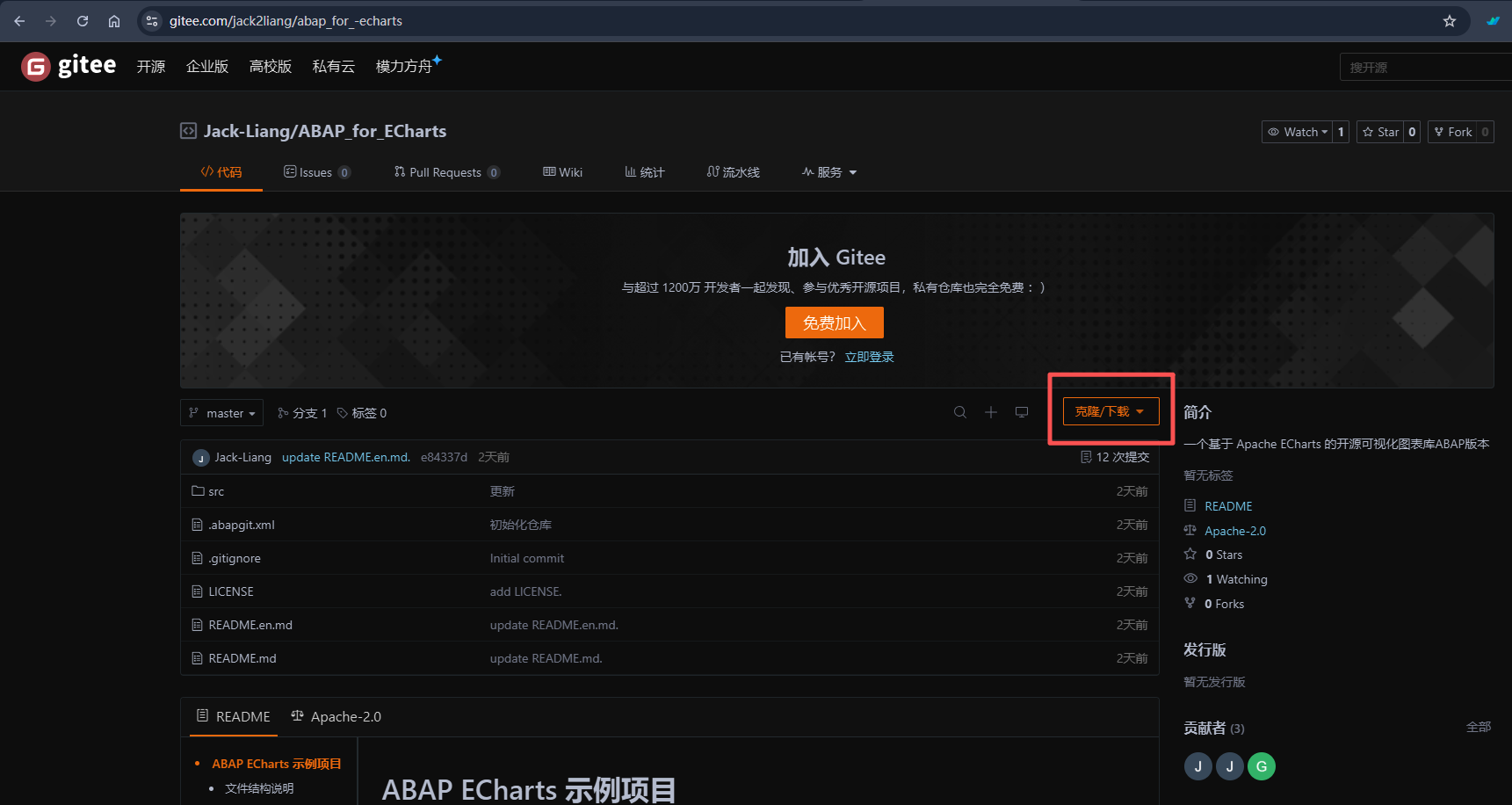
Task: Reload the page with refresh icon
Action: click(83, 21)
